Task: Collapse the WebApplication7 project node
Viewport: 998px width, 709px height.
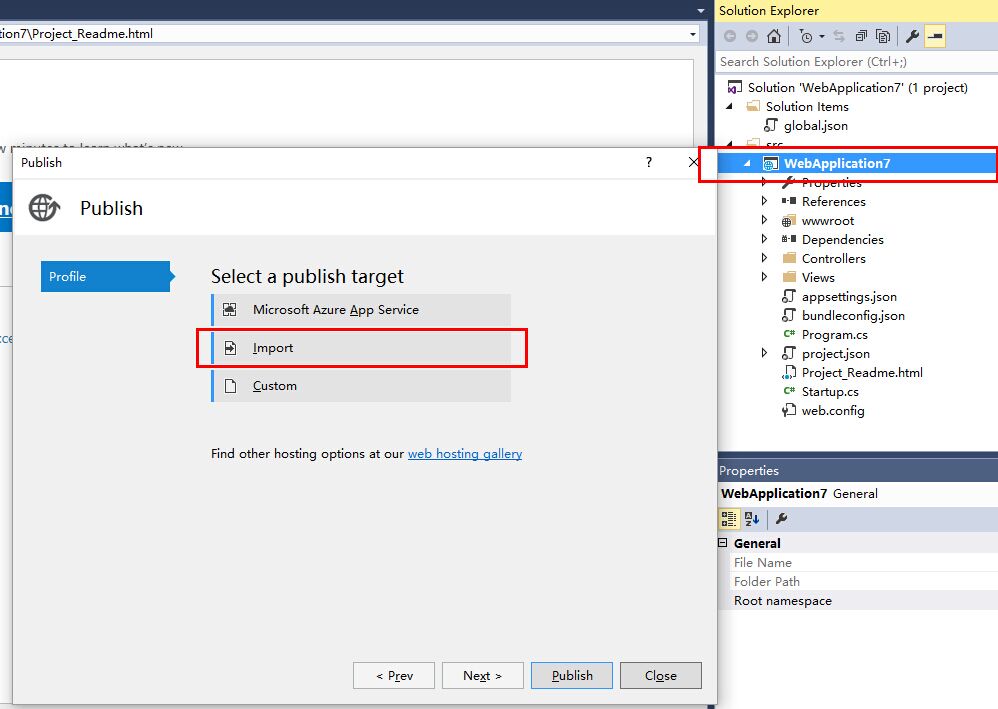Action: [x=747, y=164]
